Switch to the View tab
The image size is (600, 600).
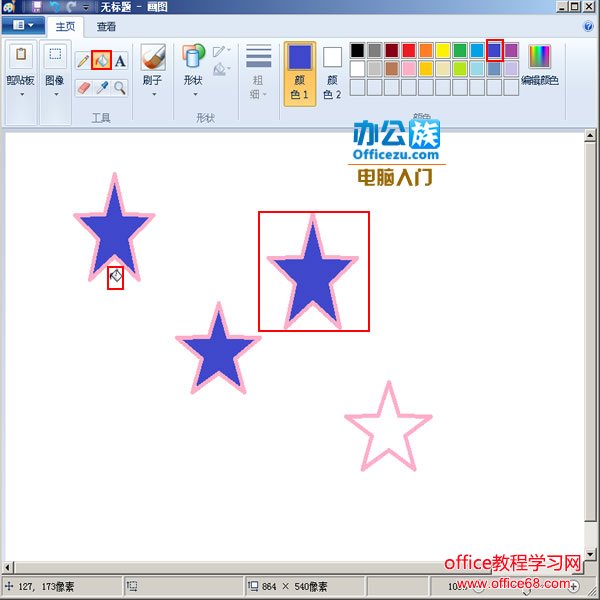coord(106,26)
